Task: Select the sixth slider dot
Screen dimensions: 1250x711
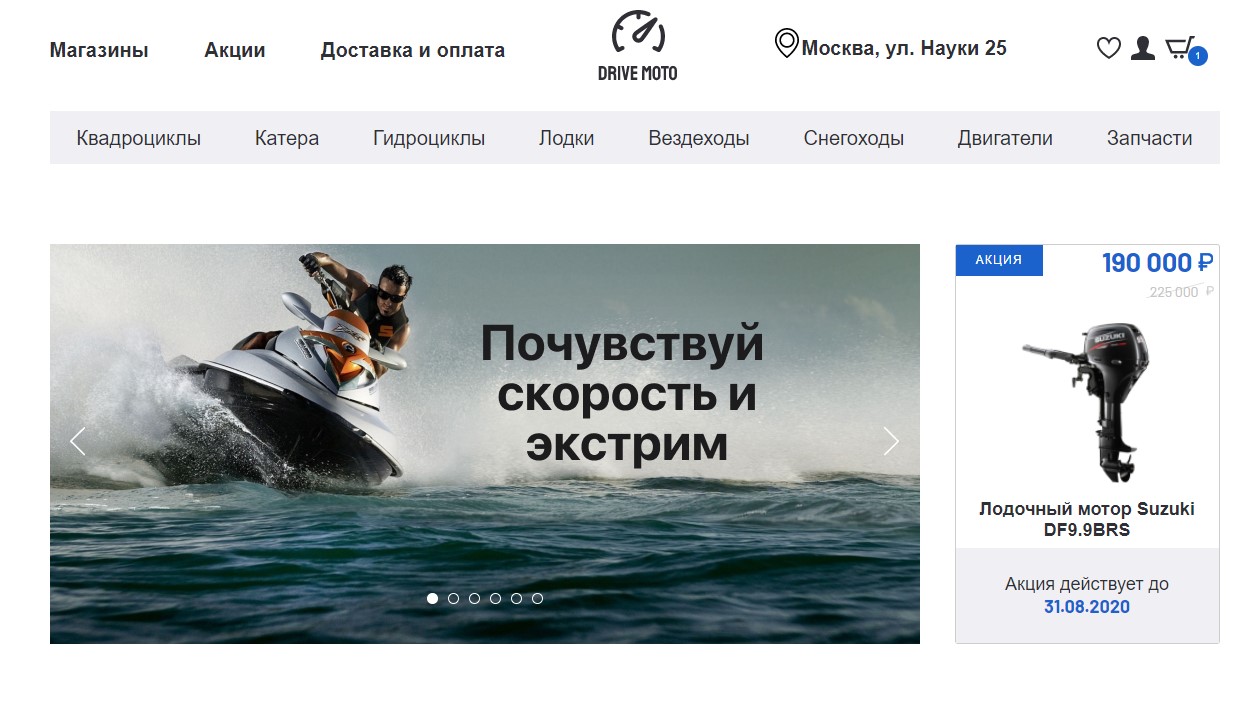Action: click(537, 598)
